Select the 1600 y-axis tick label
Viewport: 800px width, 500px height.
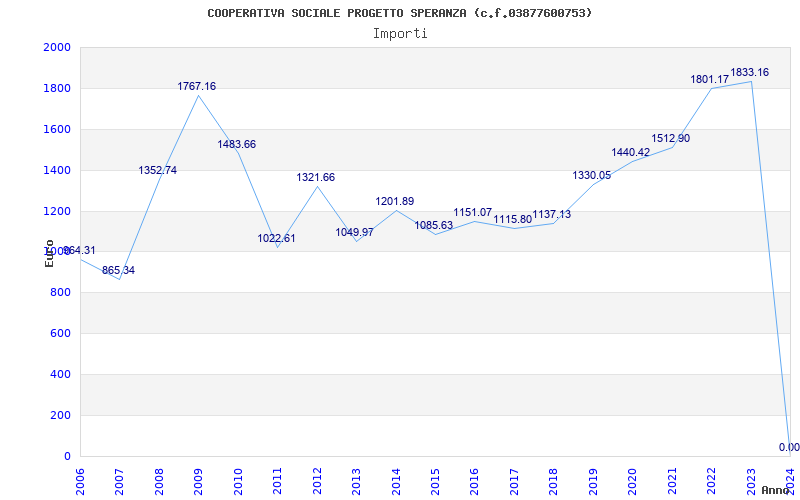pos(57,130)
